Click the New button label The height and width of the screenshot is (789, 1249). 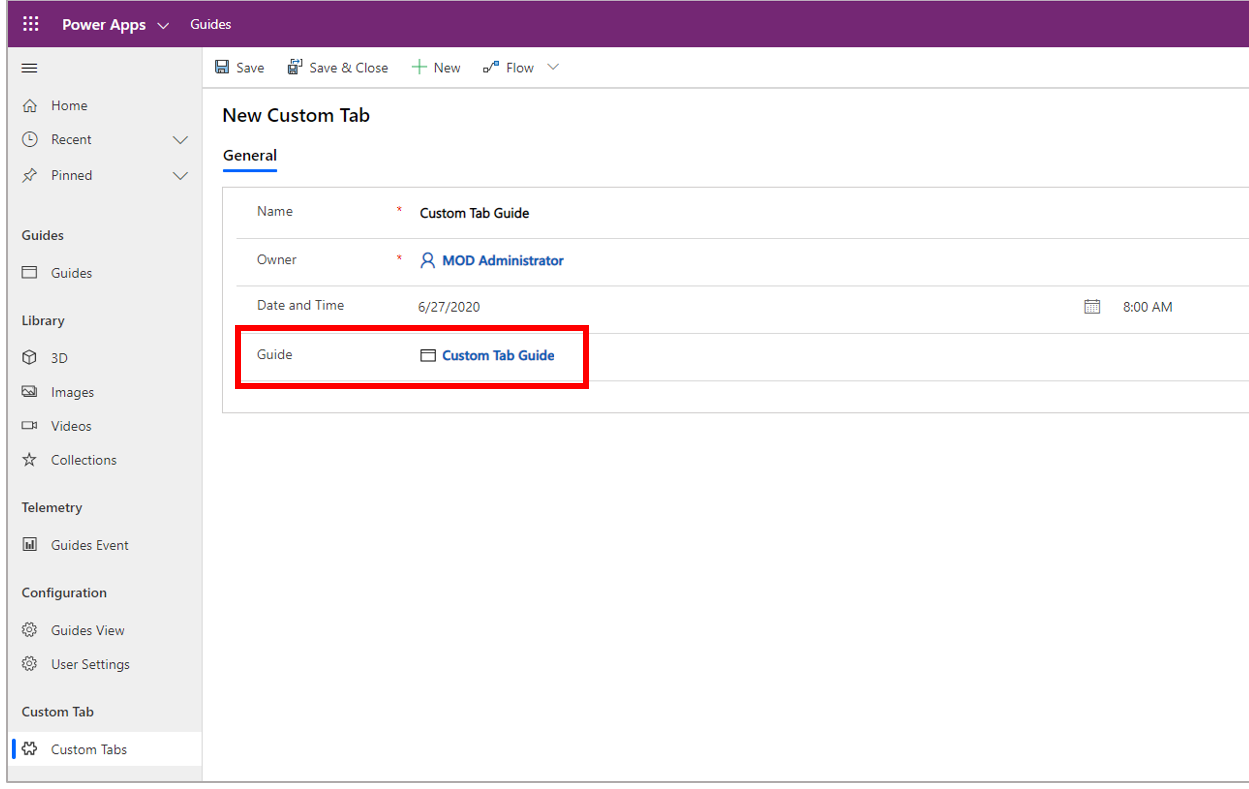[x=447, y=68]
